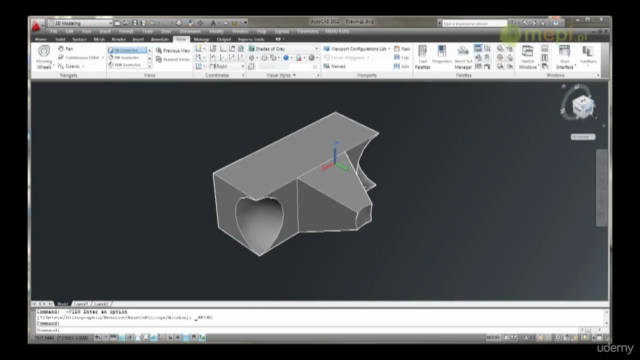Image resolution: width=640 pixels, height=360 pixels.
Task: Click the Open file icon in quick access toolbar
Action: [126, 23]
